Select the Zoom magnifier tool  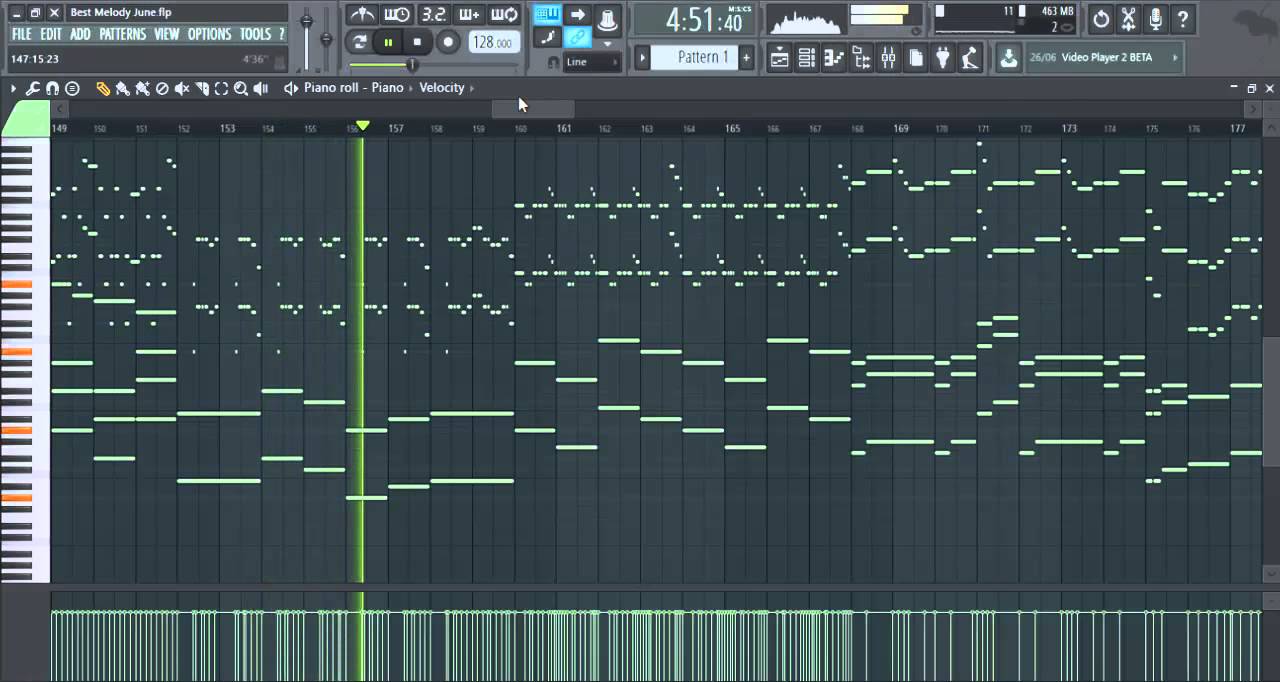pos(241,88)
